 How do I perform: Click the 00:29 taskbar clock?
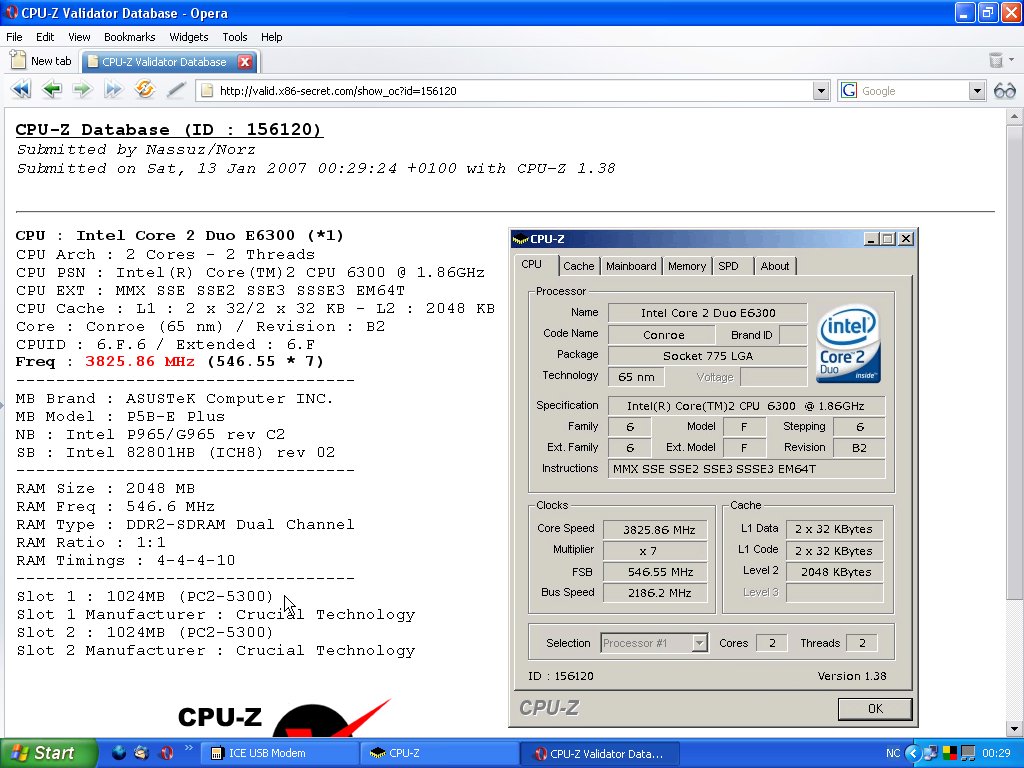coord(997,754)
